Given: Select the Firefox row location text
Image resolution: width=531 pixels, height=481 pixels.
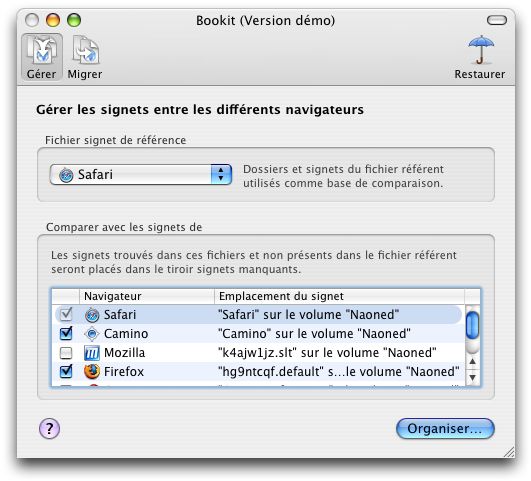Looking at the screenshot, I should pyautogui.click(x=339, y=372).
